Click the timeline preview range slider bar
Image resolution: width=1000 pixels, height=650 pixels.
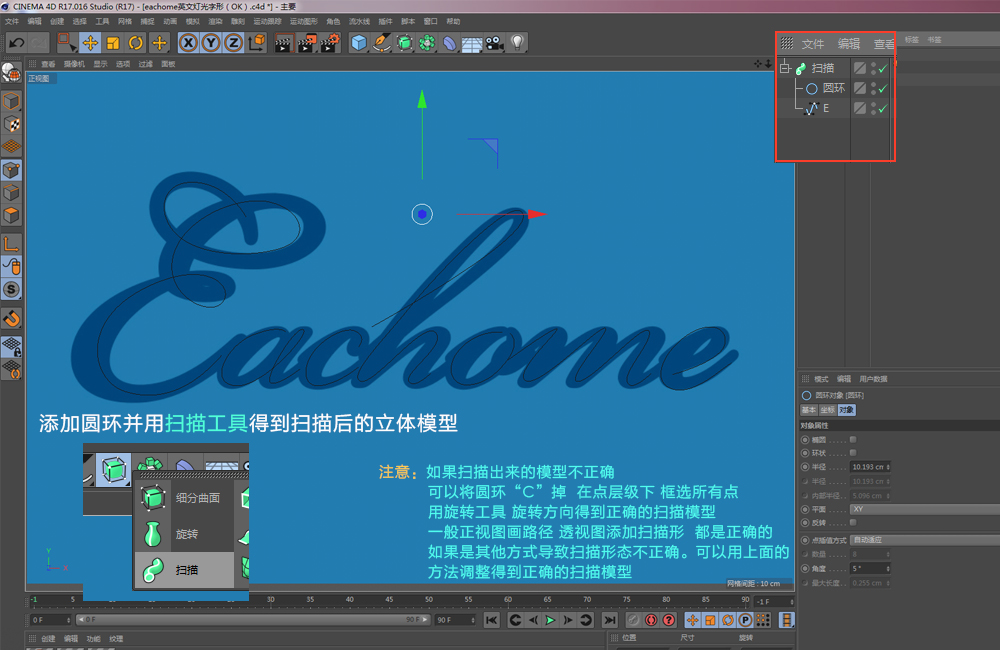tap(253, 619)
